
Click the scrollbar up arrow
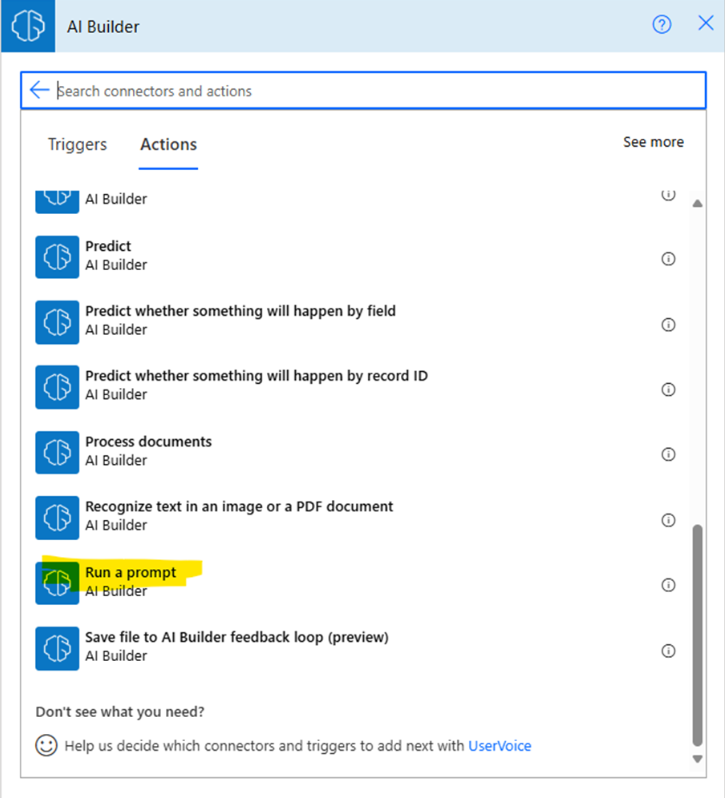point(697,203)
